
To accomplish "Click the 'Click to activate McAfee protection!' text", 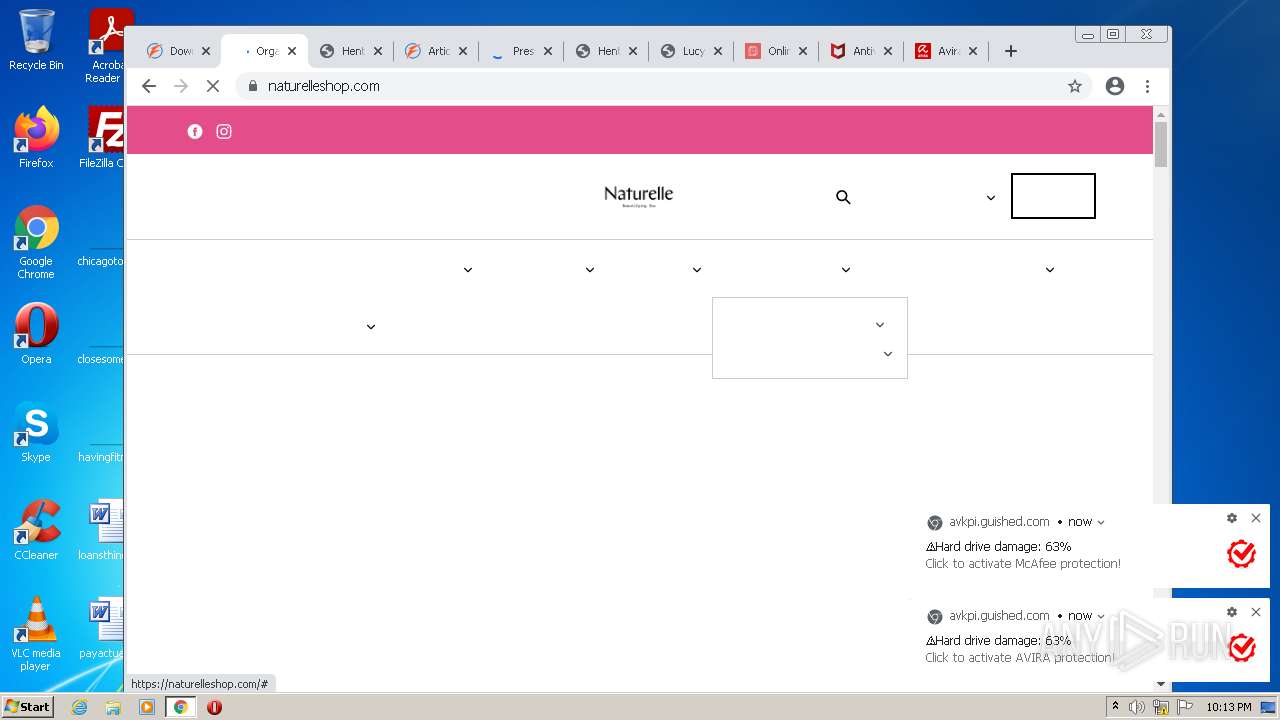I will tap(1023, 564).
